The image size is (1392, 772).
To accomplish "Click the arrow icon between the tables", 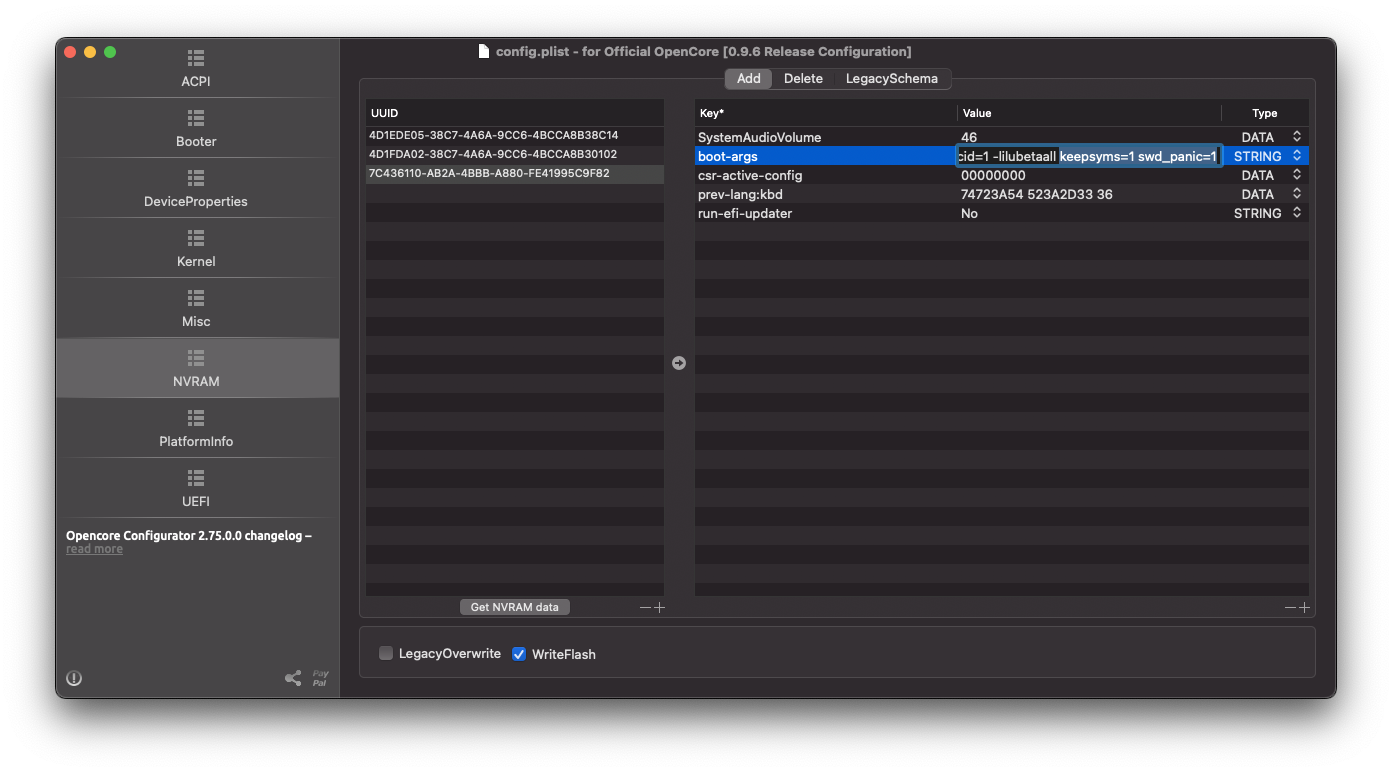I will coord(679,363).
